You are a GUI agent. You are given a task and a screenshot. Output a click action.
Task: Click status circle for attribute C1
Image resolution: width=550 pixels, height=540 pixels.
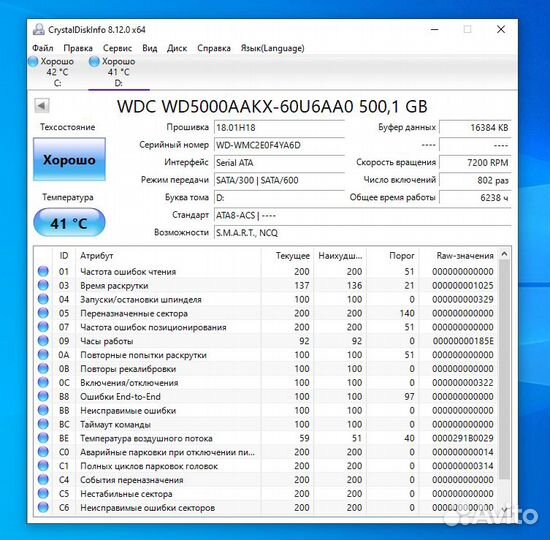[43, 466]
